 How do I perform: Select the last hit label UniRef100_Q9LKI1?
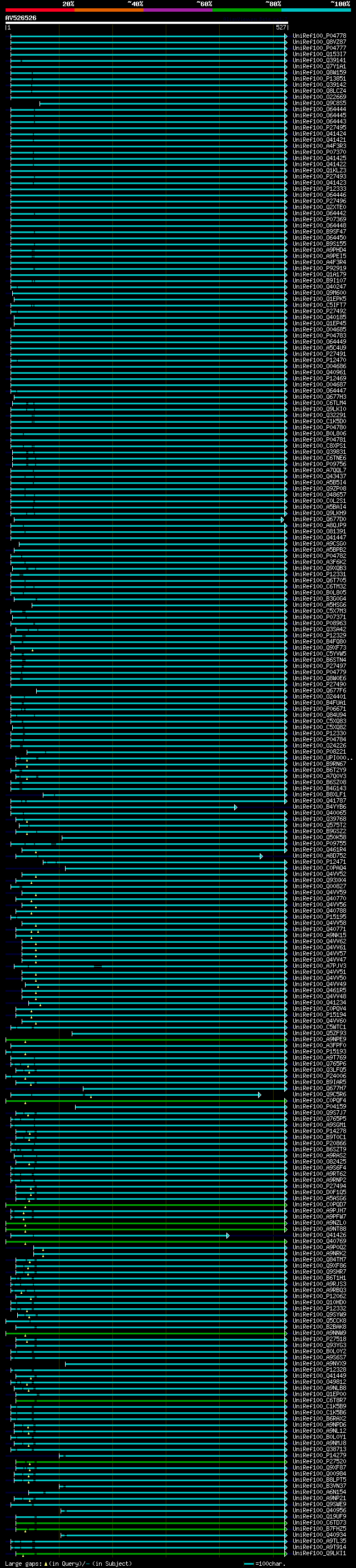pyautogui.click(x=319, y=1553)
